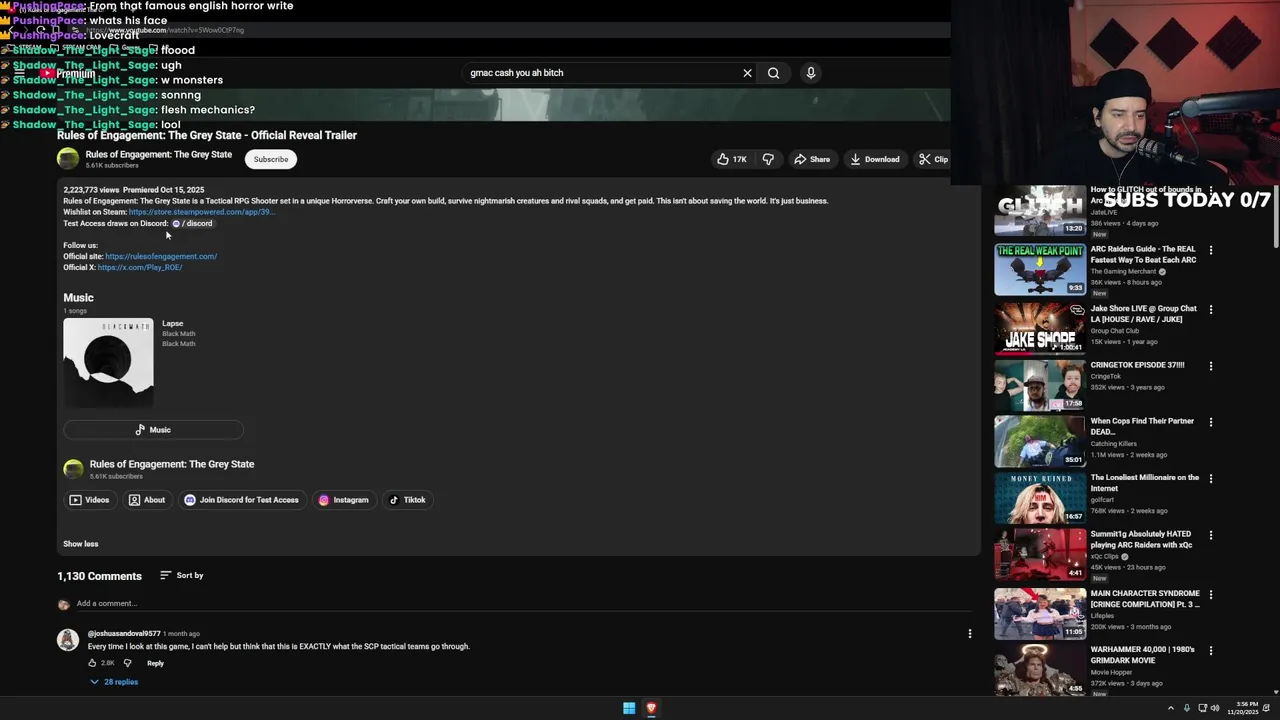Open How to GLITCH video thumbnail

(1040, 210)
